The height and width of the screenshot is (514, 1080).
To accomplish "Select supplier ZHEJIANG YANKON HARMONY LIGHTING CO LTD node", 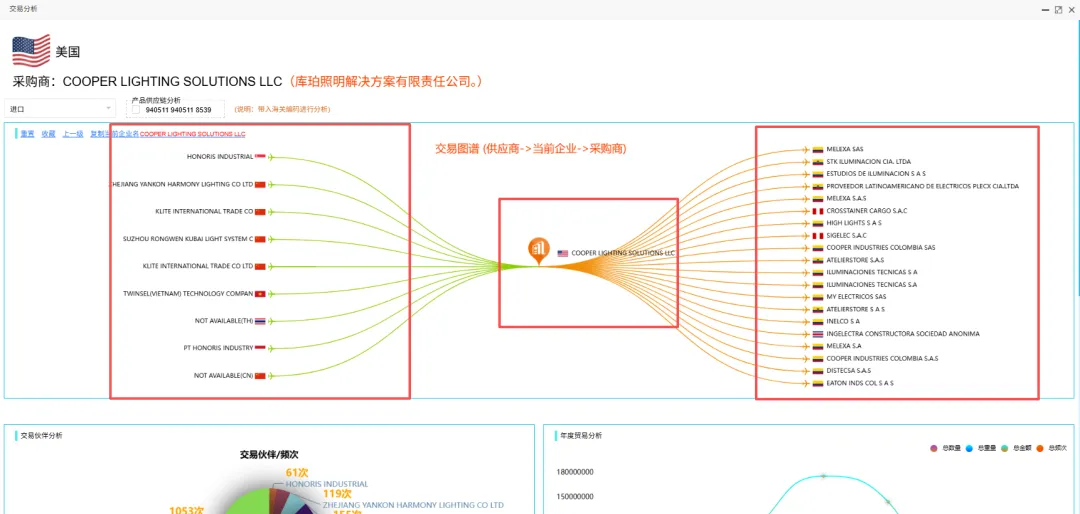I will point(182,185).
